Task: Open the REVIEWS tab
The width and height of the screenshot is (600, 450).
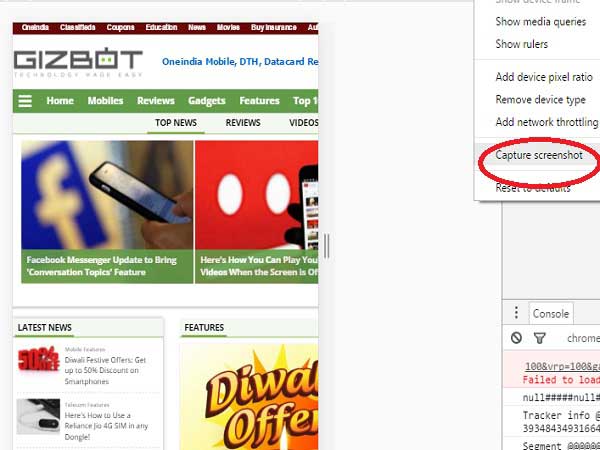Action: (x=243, y=123)
